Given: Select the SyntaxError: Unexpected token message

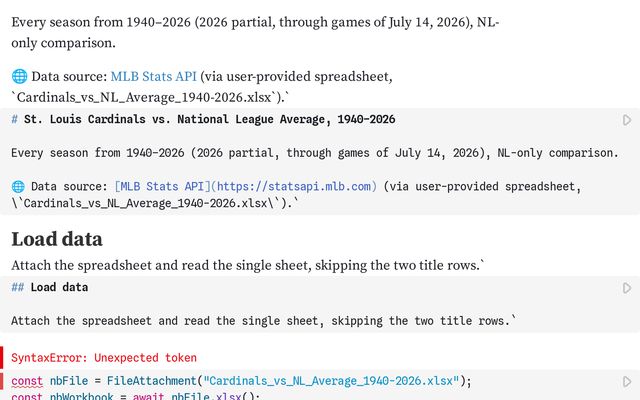Looking at the screenshot, I should click(104, 358).
